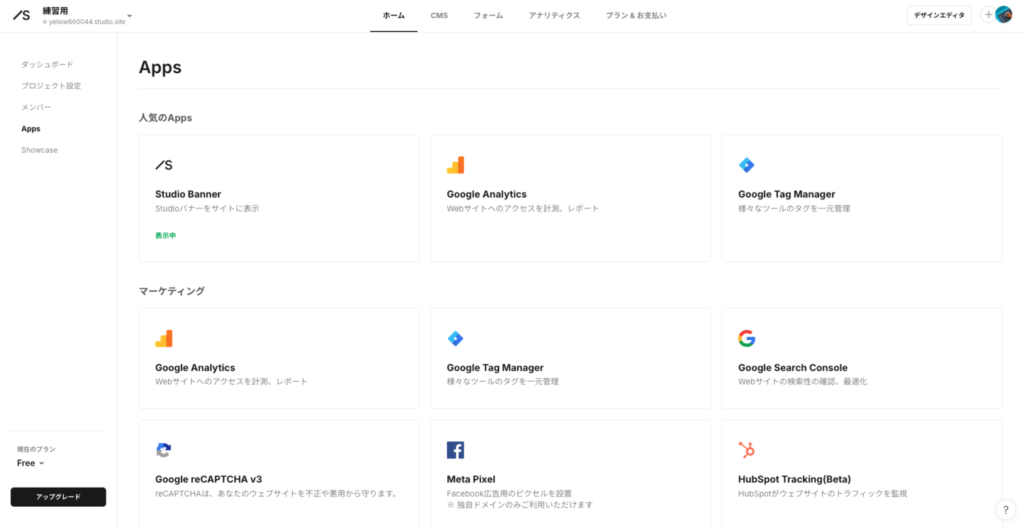Image resolution: width=1024 pixels, height=528 pixels.
Task: Click the Studio logo in top-left corner
Action: 22,15
